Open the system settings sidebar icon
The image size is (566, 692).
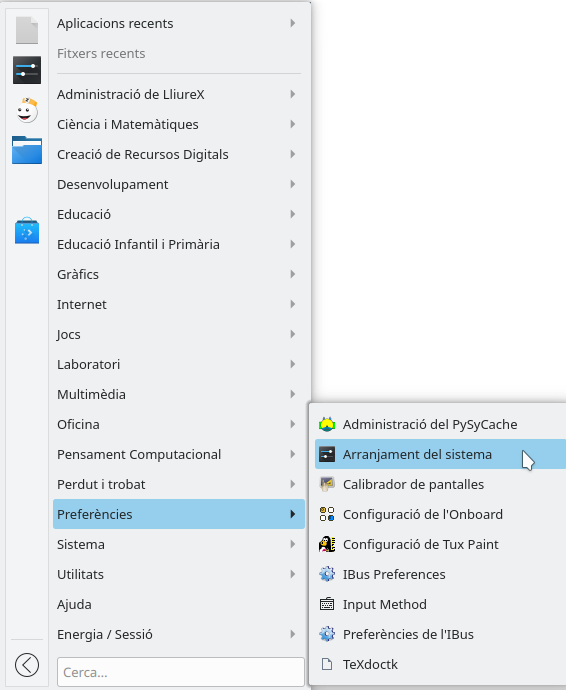click(27, 70)
